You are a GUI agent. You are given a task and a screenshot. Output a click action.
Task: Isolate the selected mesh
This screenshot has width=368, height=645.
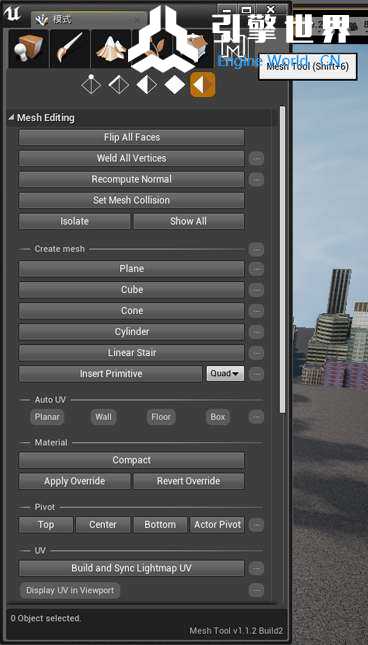pyautogui.click(x=74, y=221)
